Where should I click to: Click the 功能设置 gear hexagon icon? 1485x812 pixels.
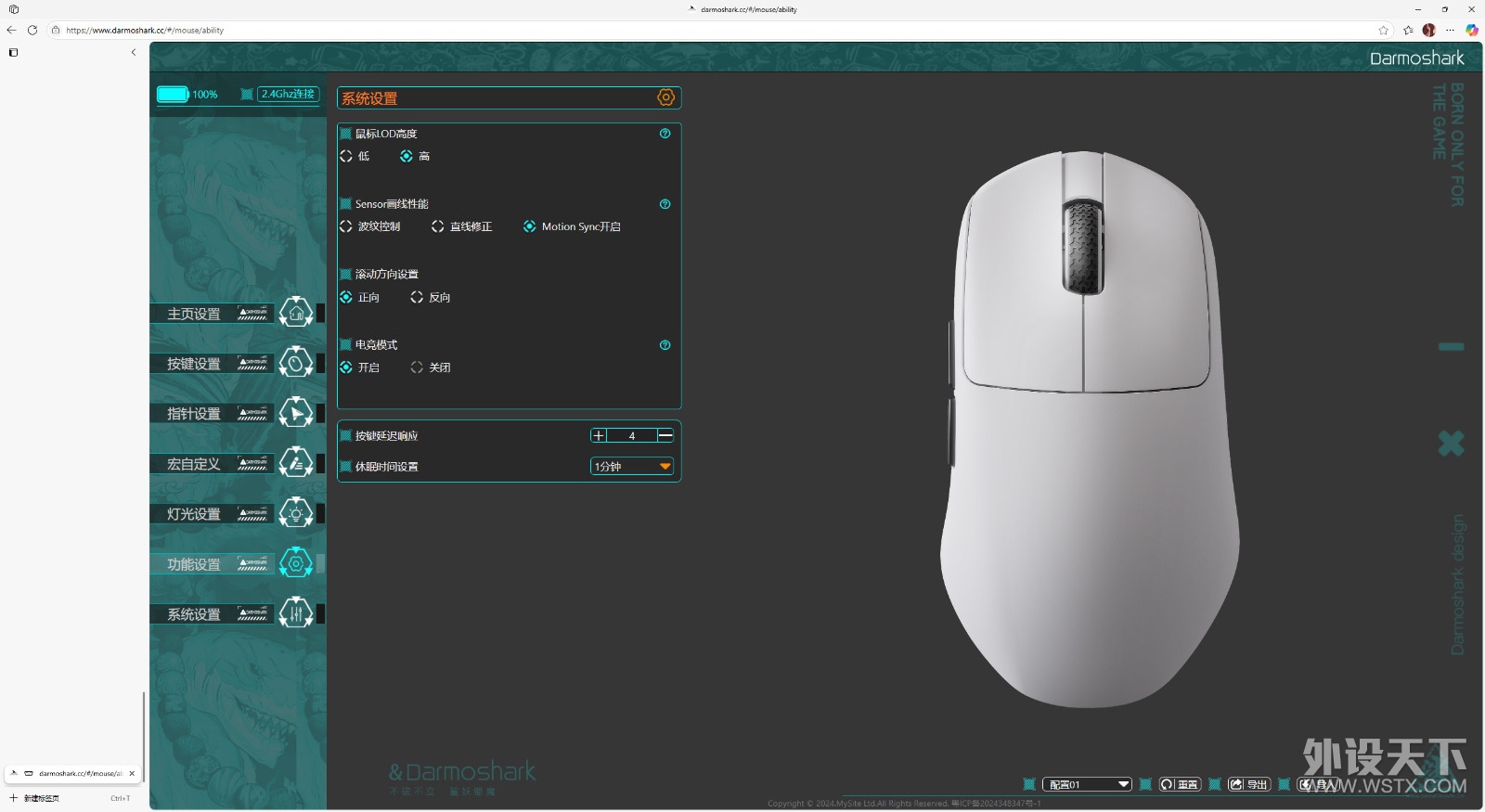[x=296, y=563]
